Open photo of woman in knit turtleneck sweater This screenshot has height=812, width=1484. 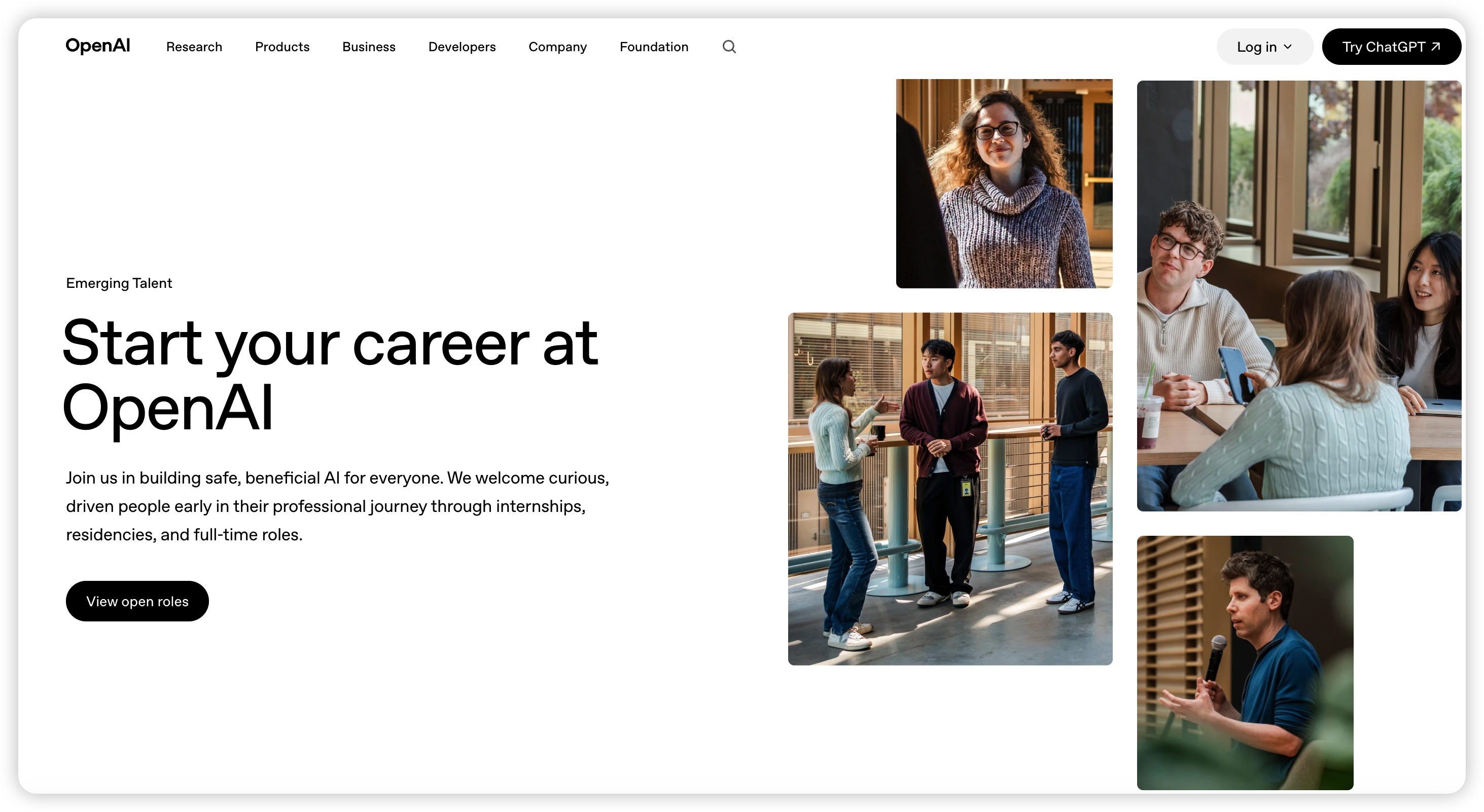[1004, 183]
